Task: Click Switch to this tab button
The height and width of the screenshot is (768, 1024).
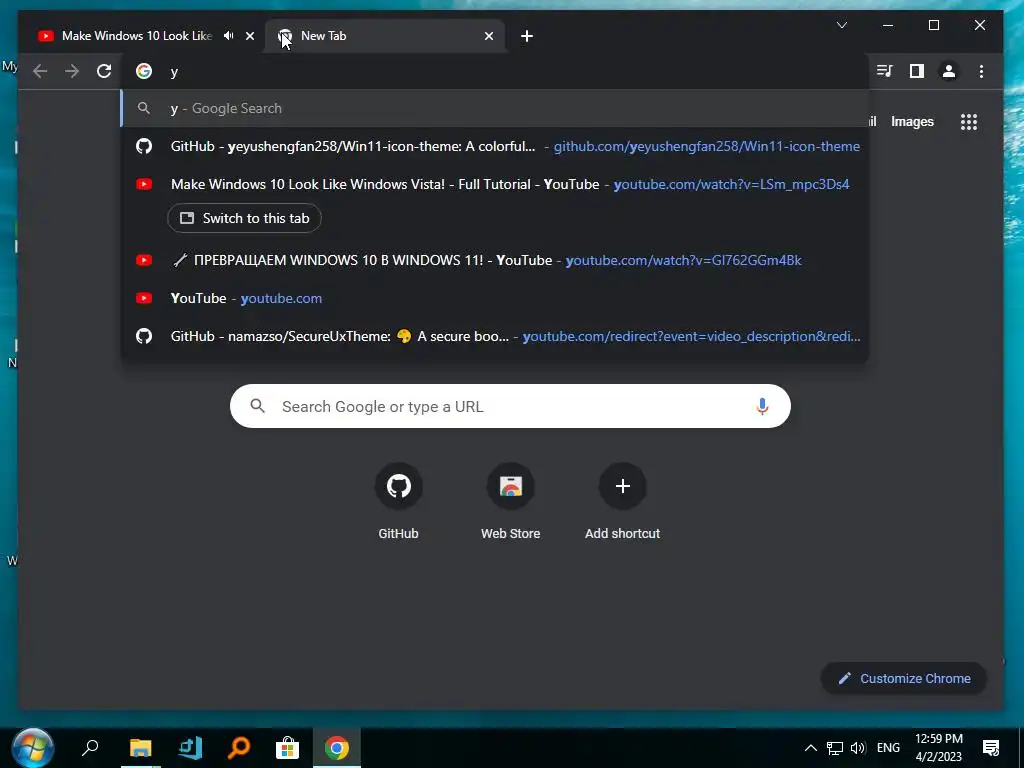Action: click(x=244, y=218)
